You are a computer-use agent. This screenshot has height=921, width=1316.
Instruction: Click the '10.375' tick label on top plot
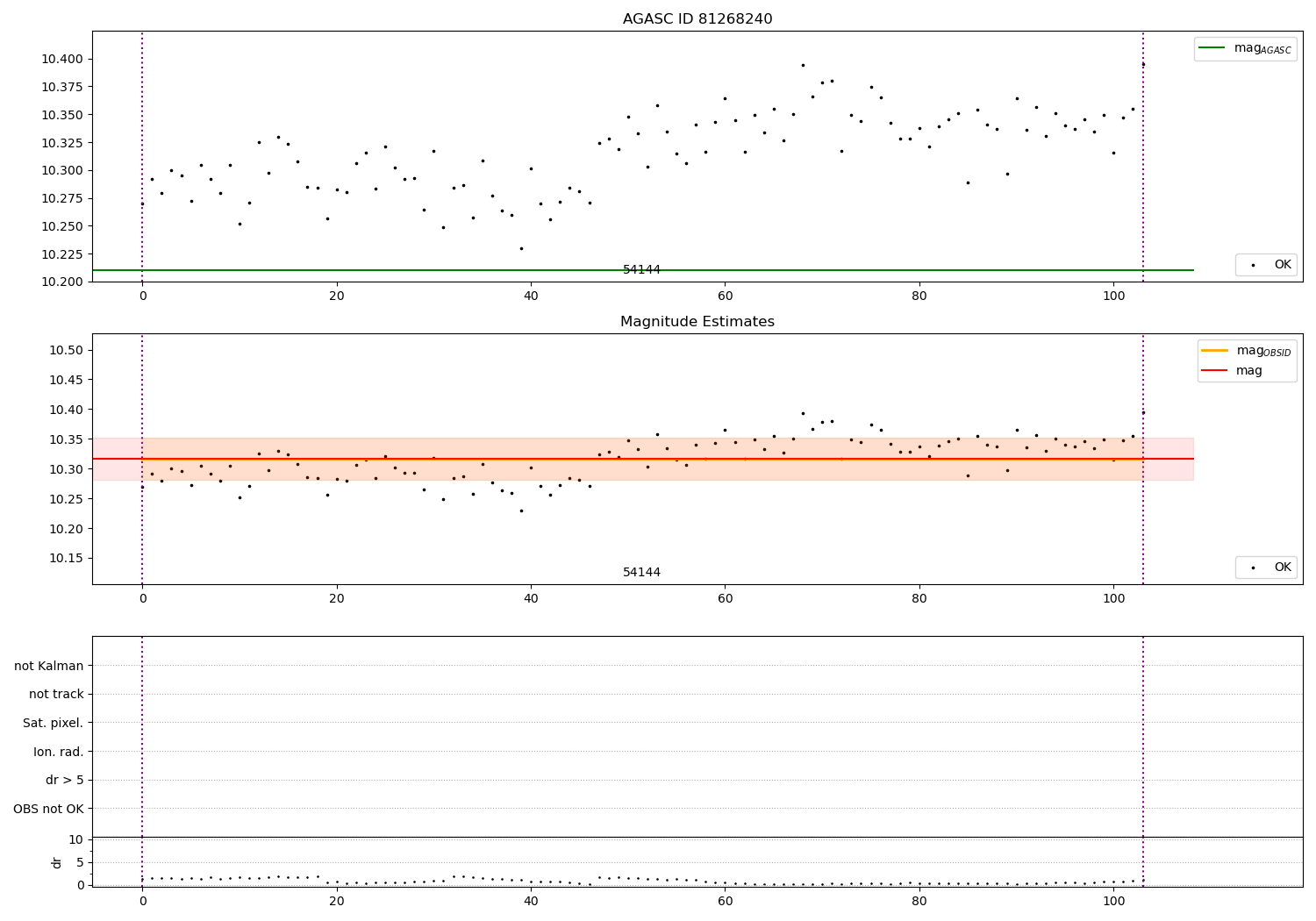pyautogui.click(x=62, y=87)
